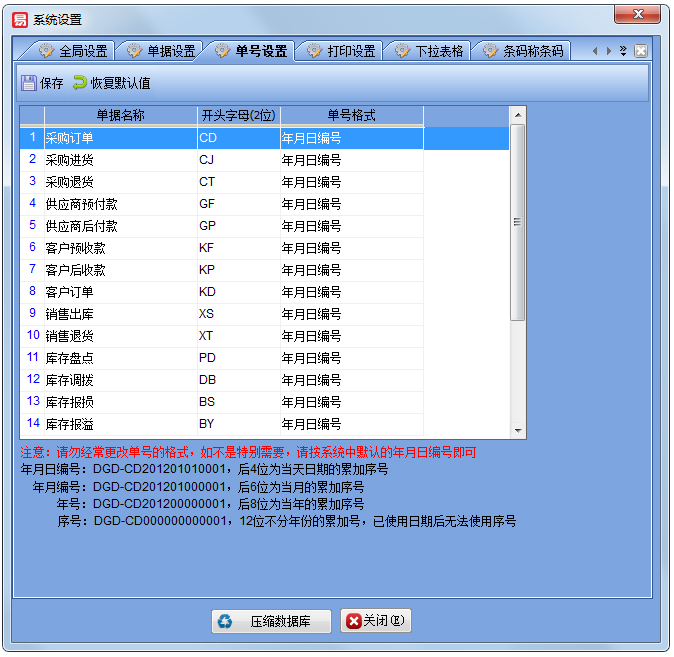
Task: Click the BY prefix cell
Action: [239, 424]
